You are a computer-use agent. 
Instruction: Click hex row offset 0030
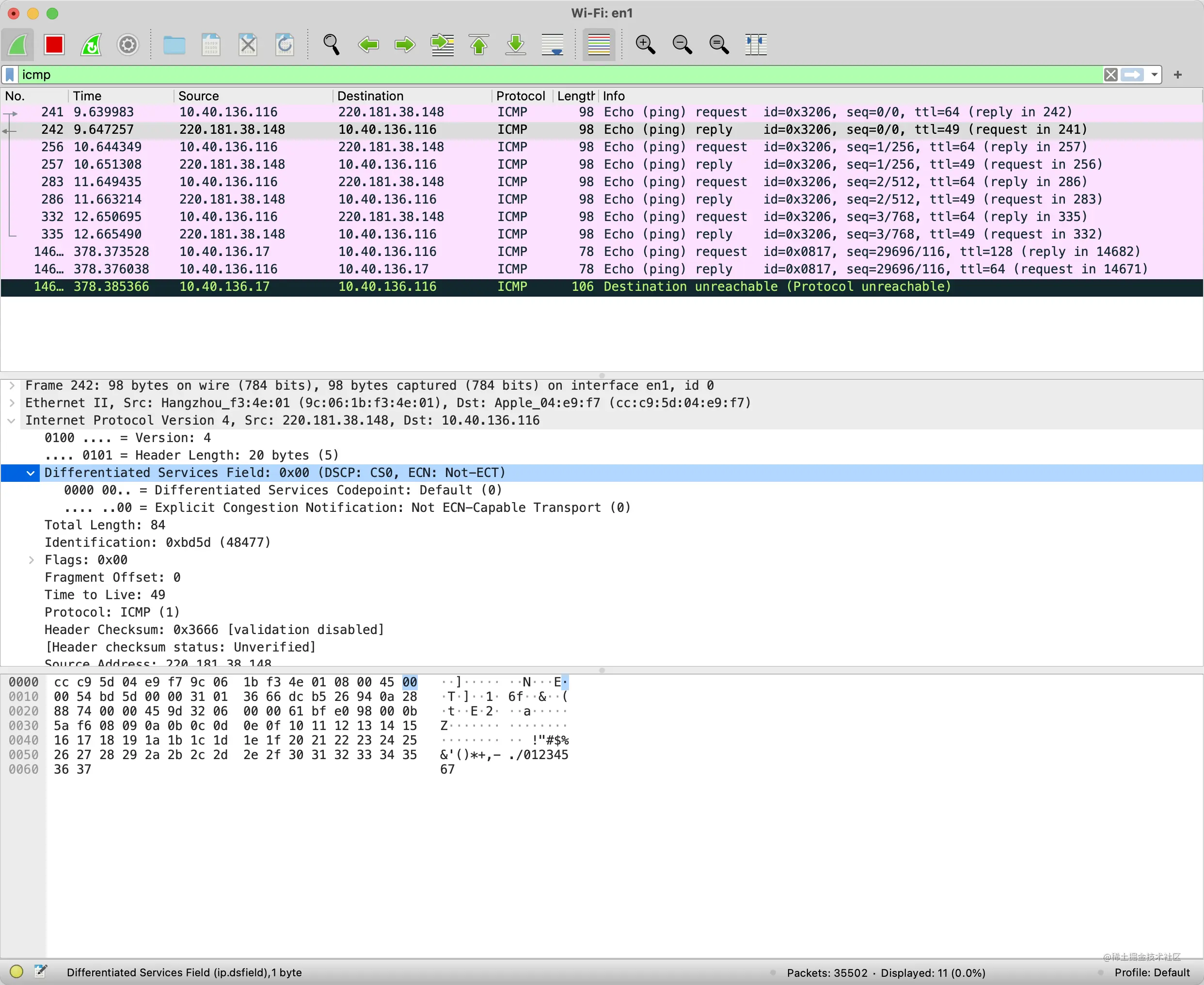(23, 726)
